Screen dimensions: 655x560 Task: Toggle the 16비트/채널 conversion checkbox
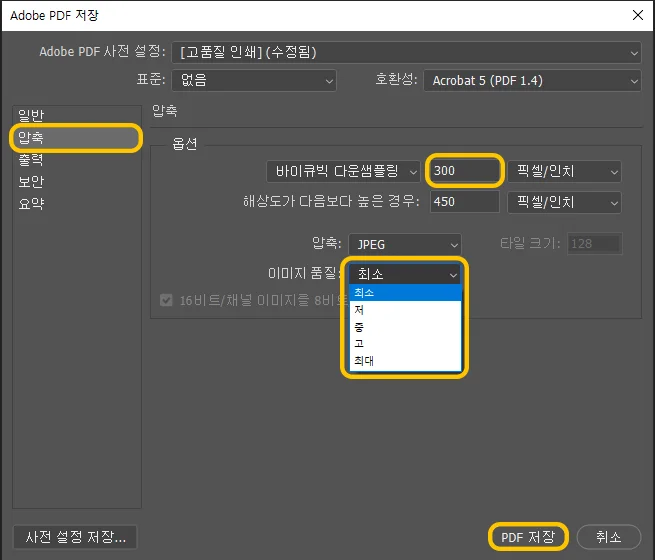coord(166,300)
